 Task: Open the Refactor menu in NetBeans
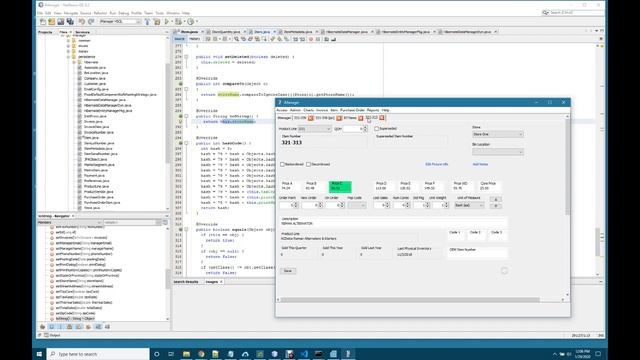point(100,13)
